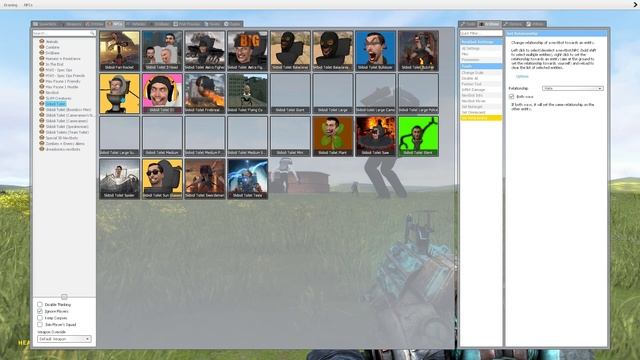Pick the Skibidi Toilet Saw fiery icon
Screen dimensions: 640x360
click(x=375, y=136)
